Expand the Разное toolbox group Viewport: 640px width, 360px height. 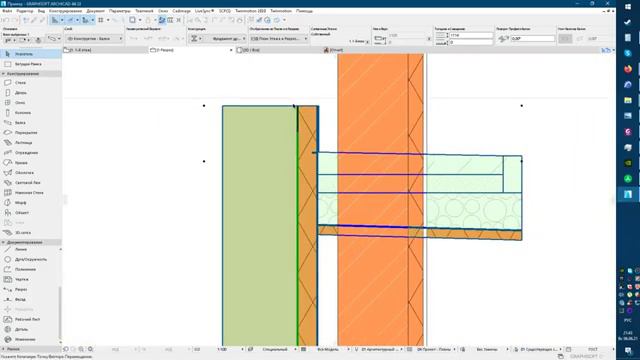pyautogui.click(x=31, y=349)
